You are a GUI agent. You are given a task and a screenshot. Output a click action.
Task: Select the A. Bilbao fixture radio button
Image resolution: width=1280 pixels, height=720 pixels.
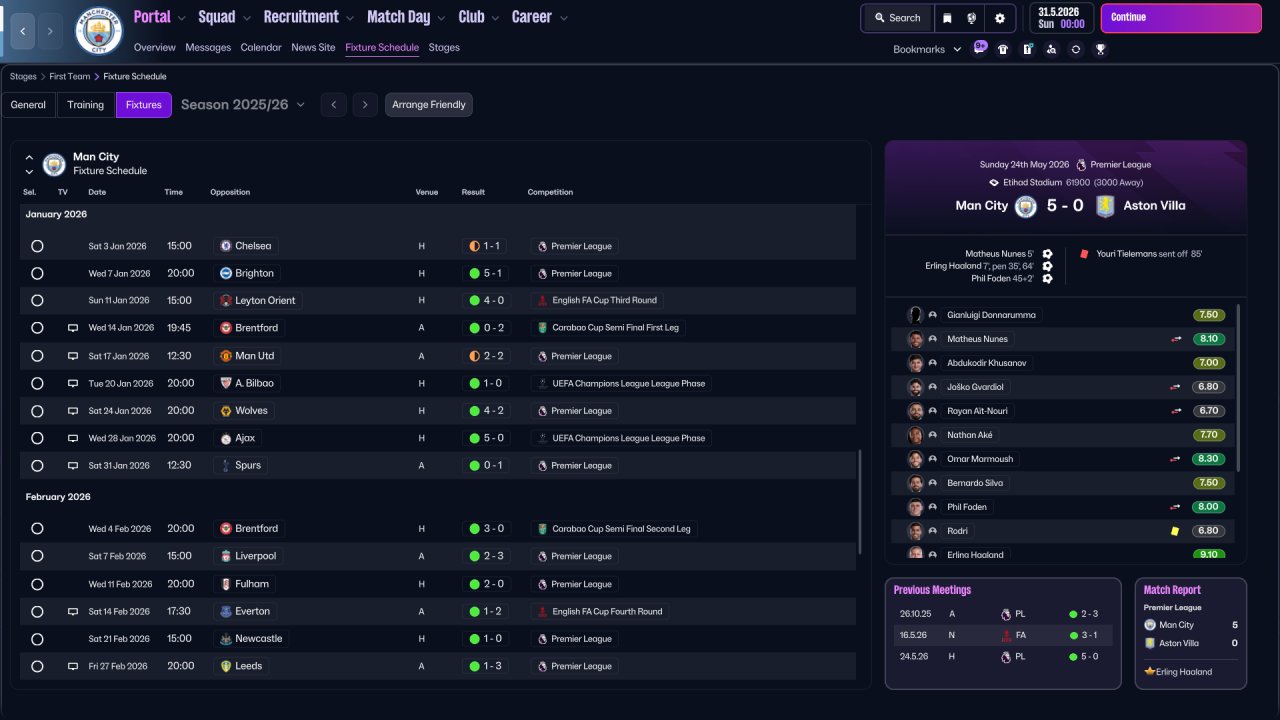37,383
